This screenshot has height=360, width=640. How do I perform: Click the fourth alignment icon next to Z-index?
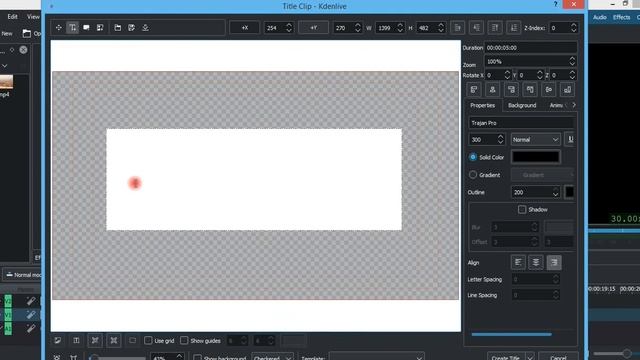[x=513, y=28]
